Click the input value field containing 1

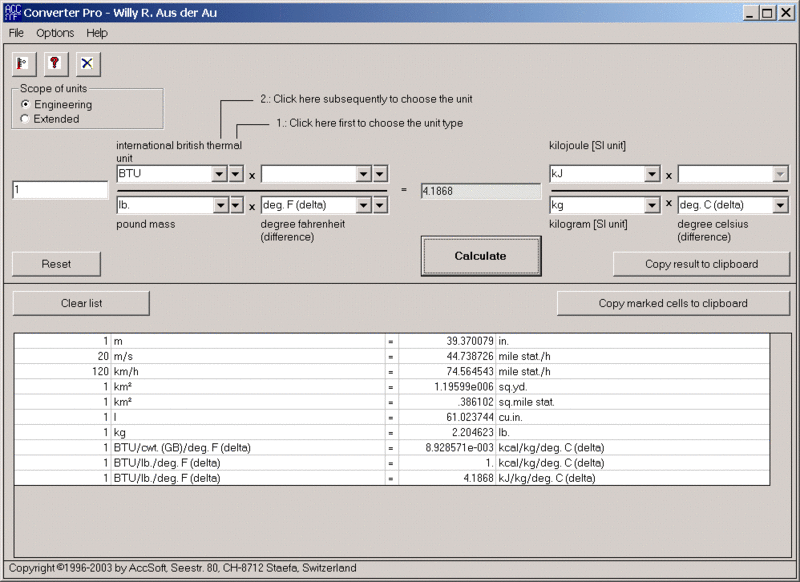60,190
